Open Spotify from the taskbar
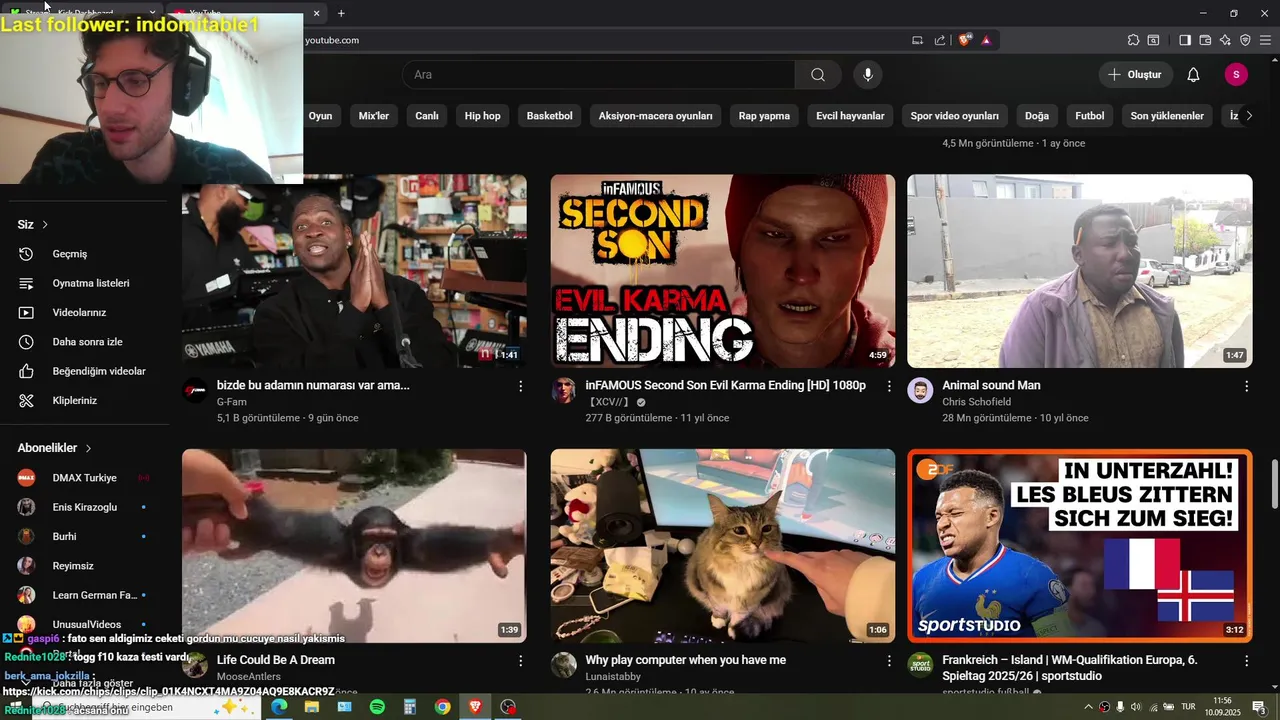This screenshot has width=1280, height=720. click(377, 707)
